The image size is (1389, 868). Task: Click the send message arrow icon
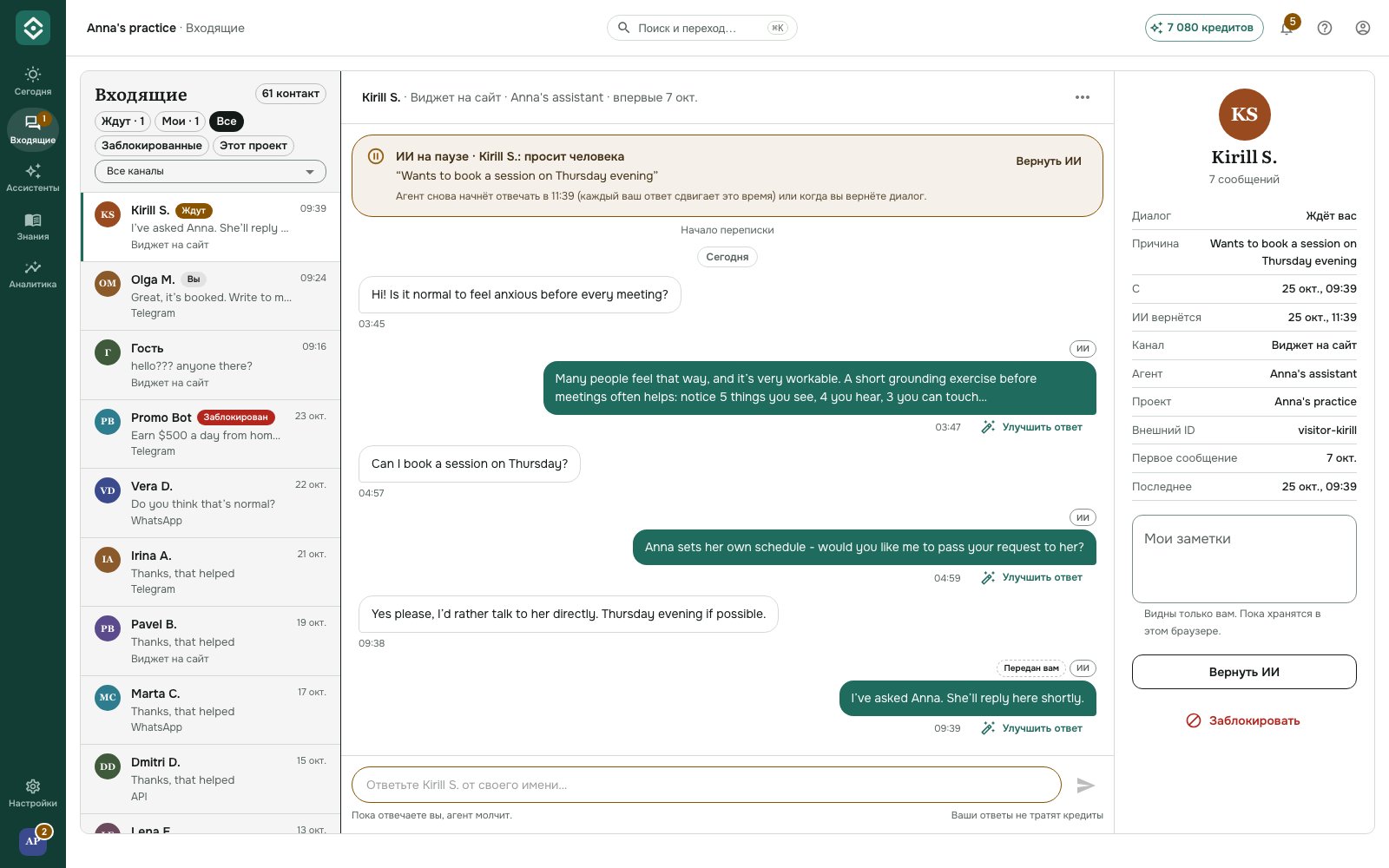tap(1085, 786)
